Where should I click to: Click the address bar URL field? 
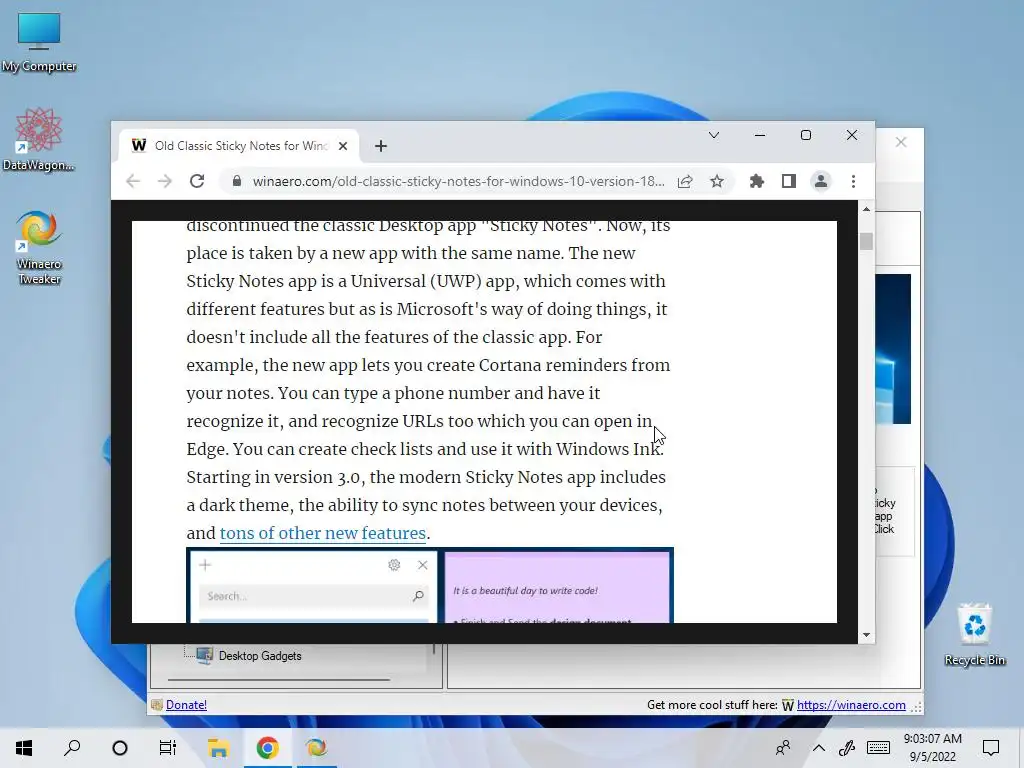click(458, 181)
